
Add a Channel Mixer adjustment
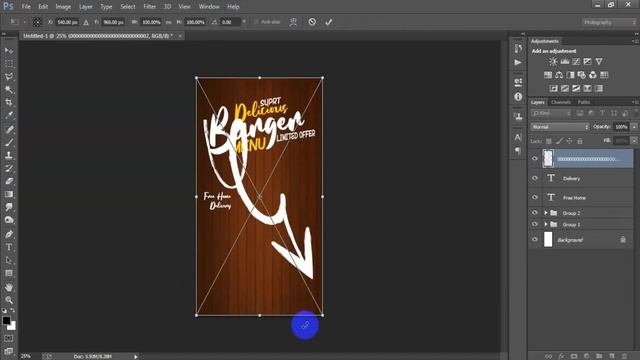(593, 75)
